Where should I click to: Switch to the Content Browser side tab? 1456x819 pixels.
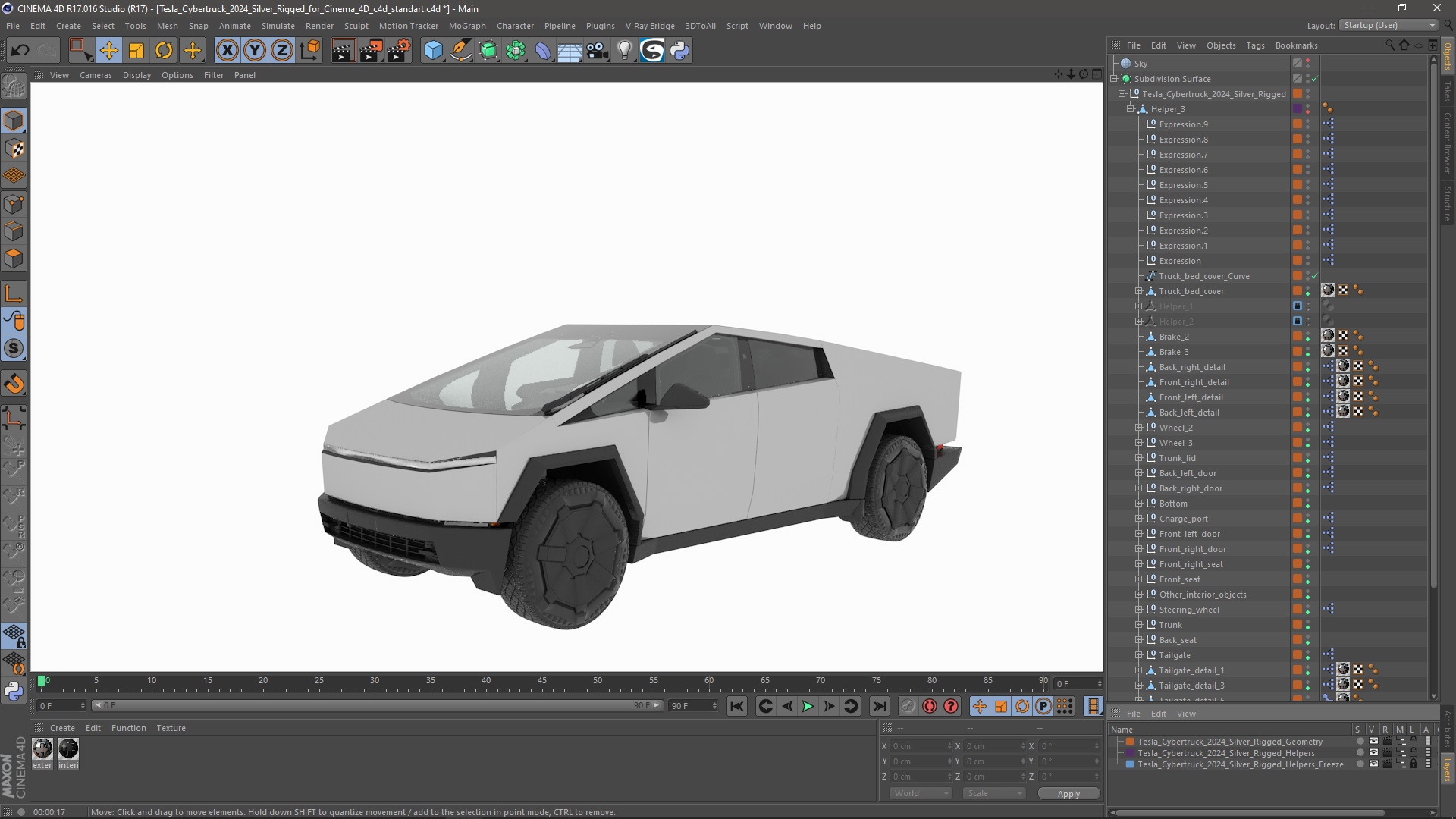click(1448, 143)
